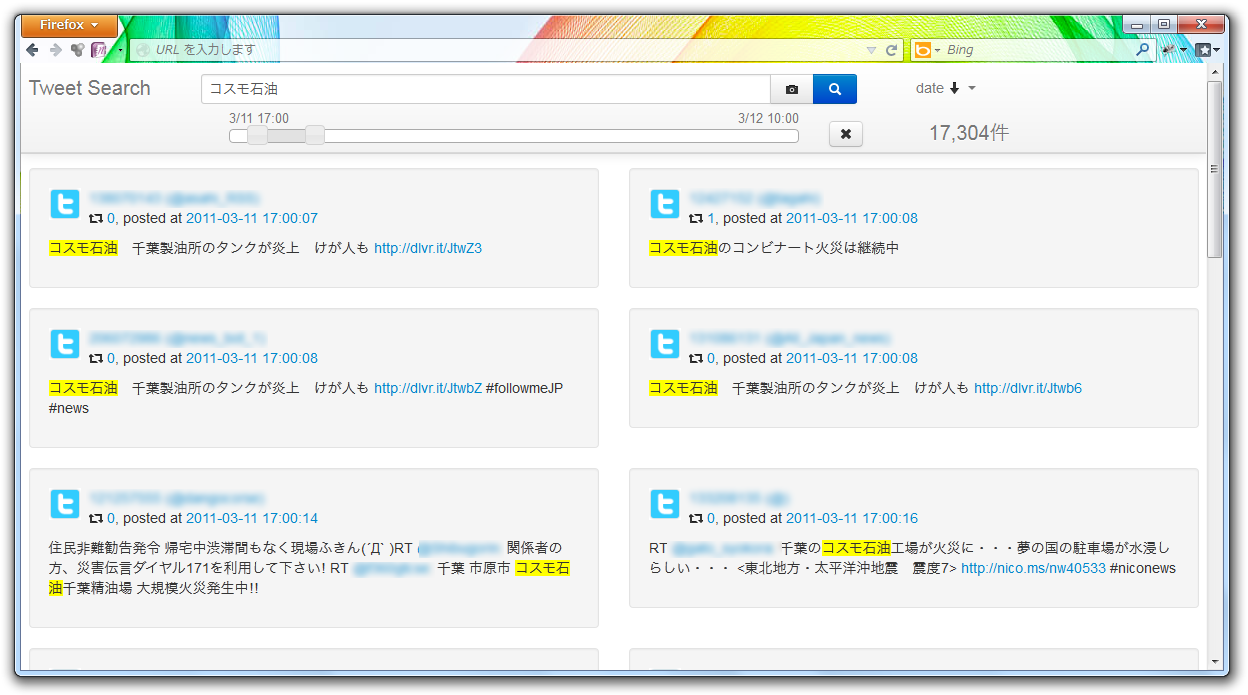This screenshot has height=695, width=1248.
Task: Click retweet icon on the 17:00:14 tweet
Action: 96,518
